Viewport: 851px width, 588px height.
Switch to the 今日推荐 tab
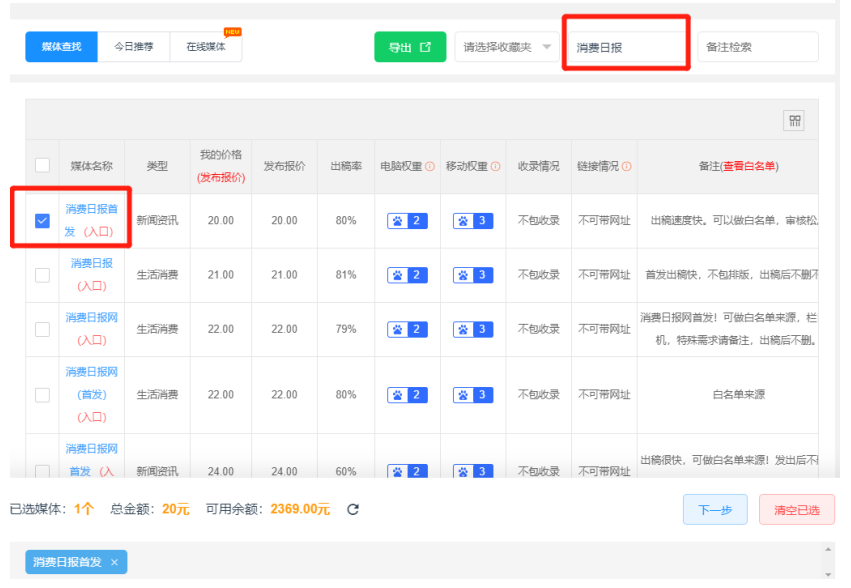133,47
